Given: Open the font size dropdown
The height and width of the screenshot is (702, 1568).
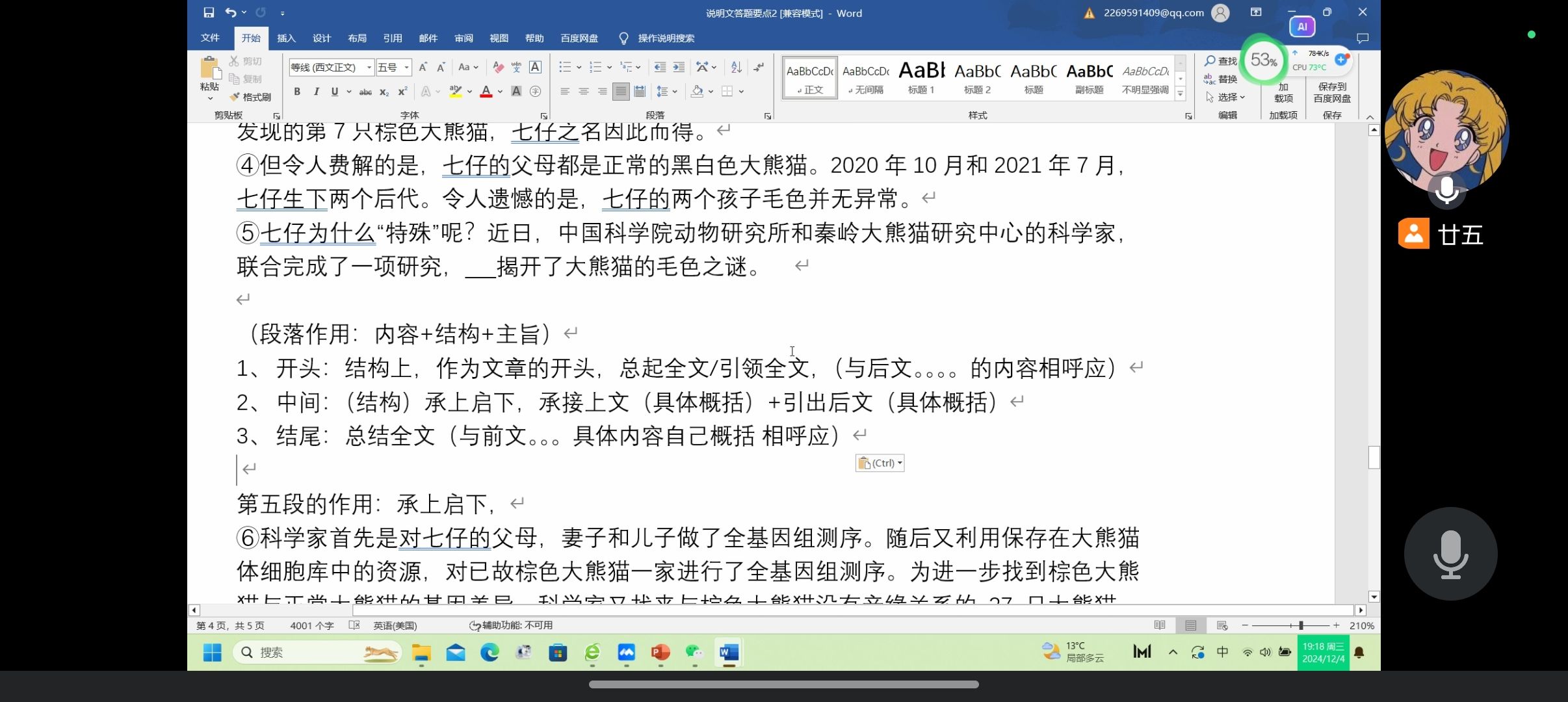Looking at the screenshot, I should coord(407,67).
